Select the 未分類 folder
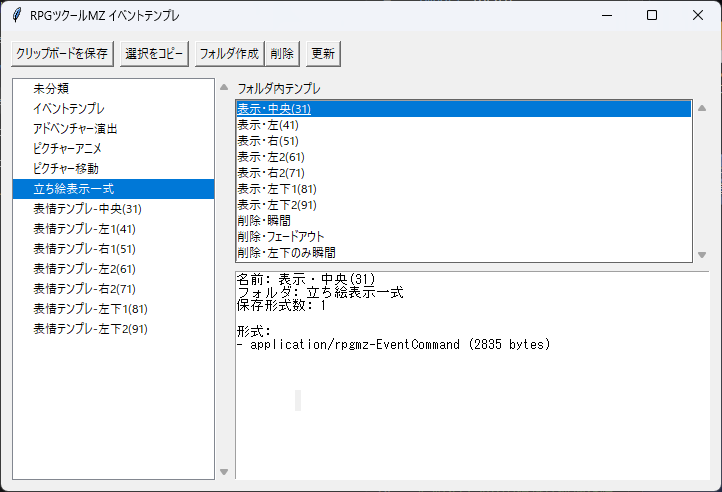 click(x=113, y=88)
